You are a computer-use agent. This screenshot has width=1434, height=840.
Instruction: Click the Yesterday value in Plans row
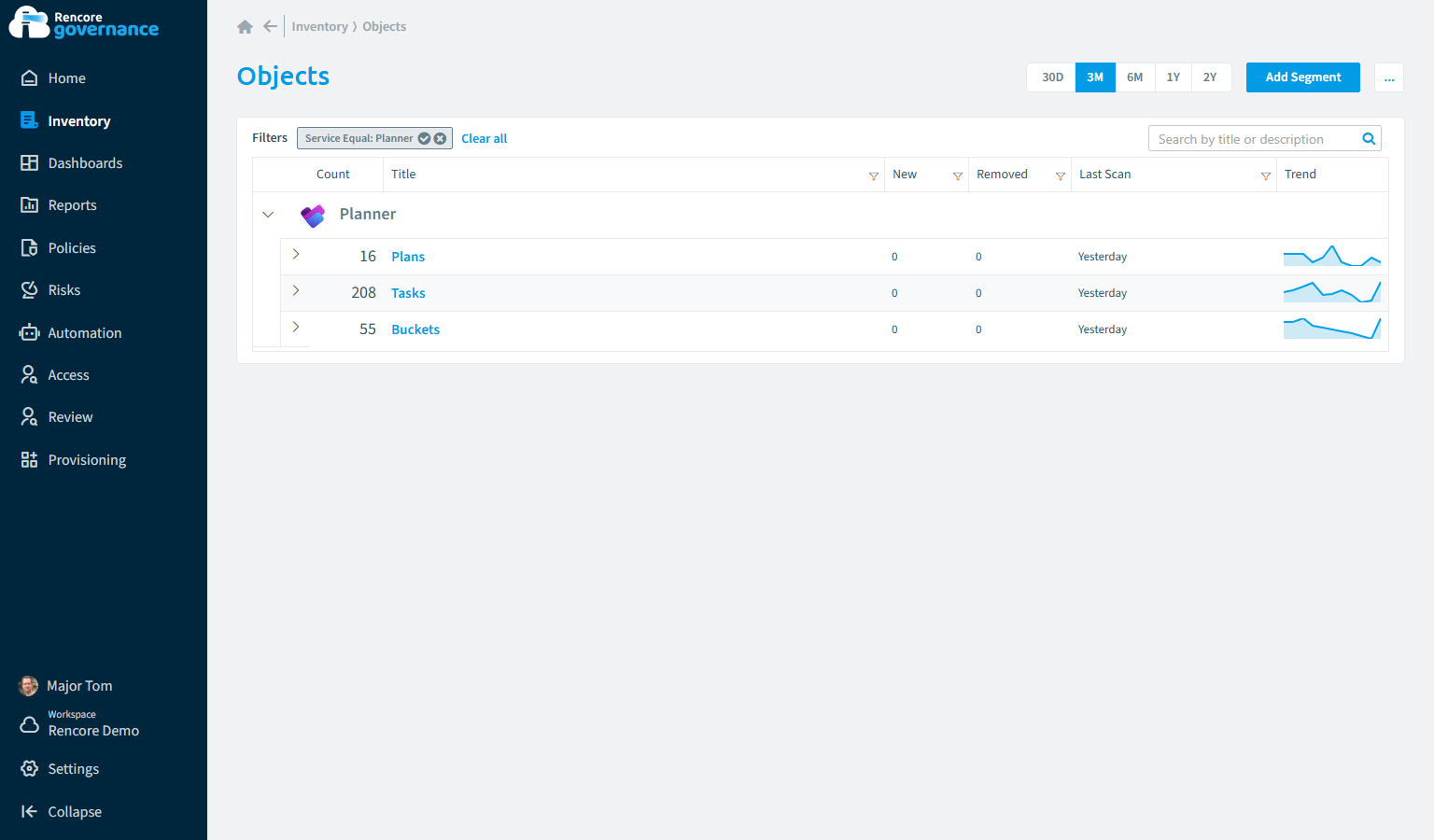[1103, 257]
